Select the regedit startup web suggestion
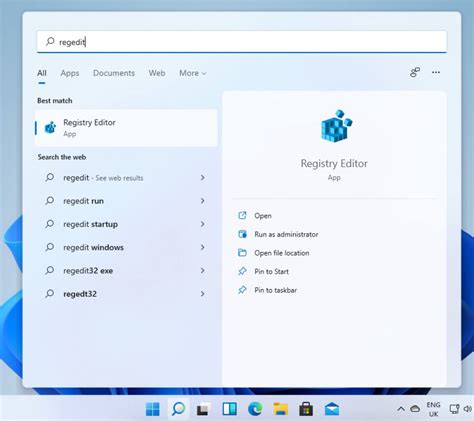The image size is (474, 421). coord(126,224)
